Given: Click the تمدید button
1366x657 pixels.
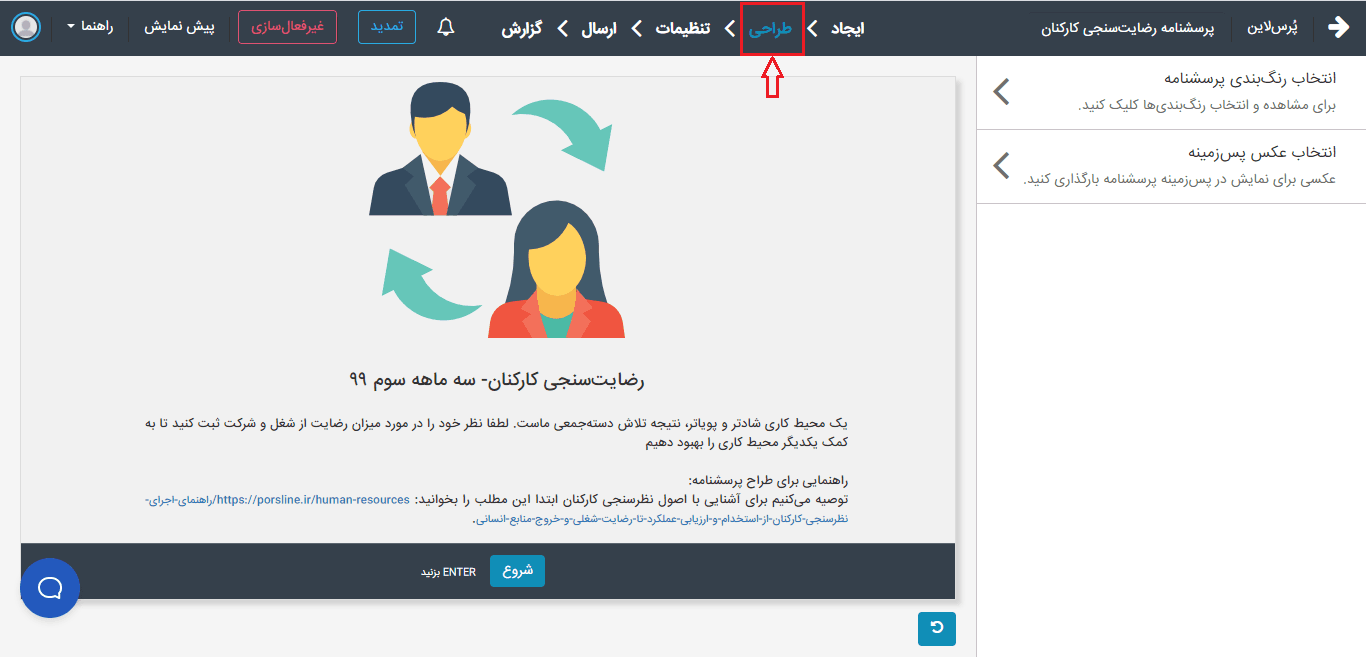Looking at the screenshot, I should [387, 27].
